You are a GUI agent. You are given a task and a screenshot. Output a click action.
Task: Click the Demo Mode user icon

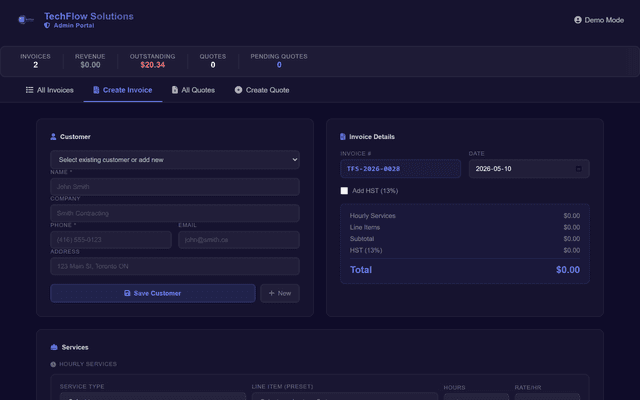(x=578, y=20)
